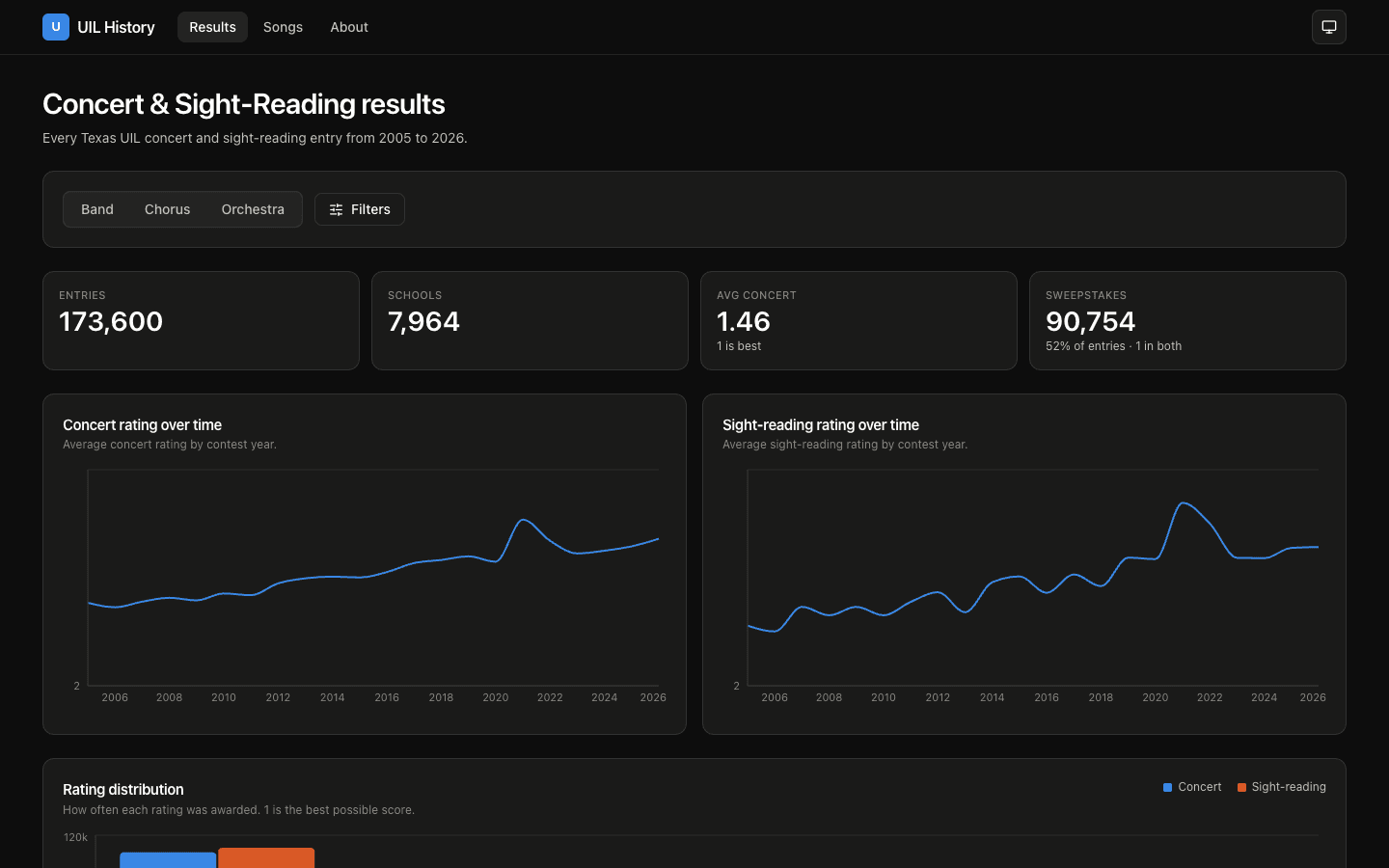Click the 2014 label on Sight-reading rating chart

[993, 697]
